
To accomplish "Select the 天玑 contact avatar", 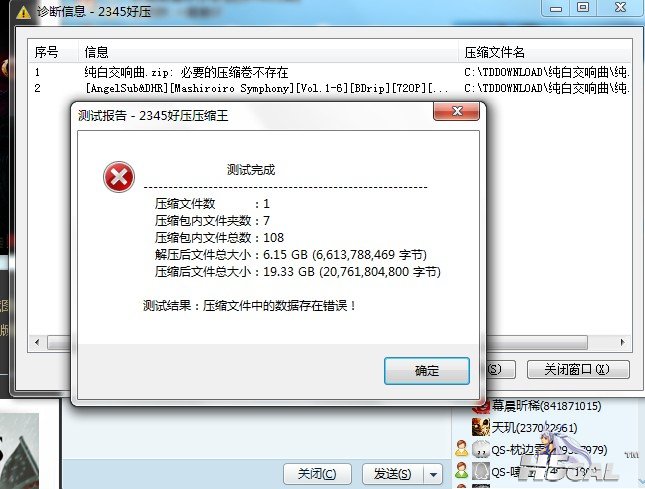I will 480,427.
